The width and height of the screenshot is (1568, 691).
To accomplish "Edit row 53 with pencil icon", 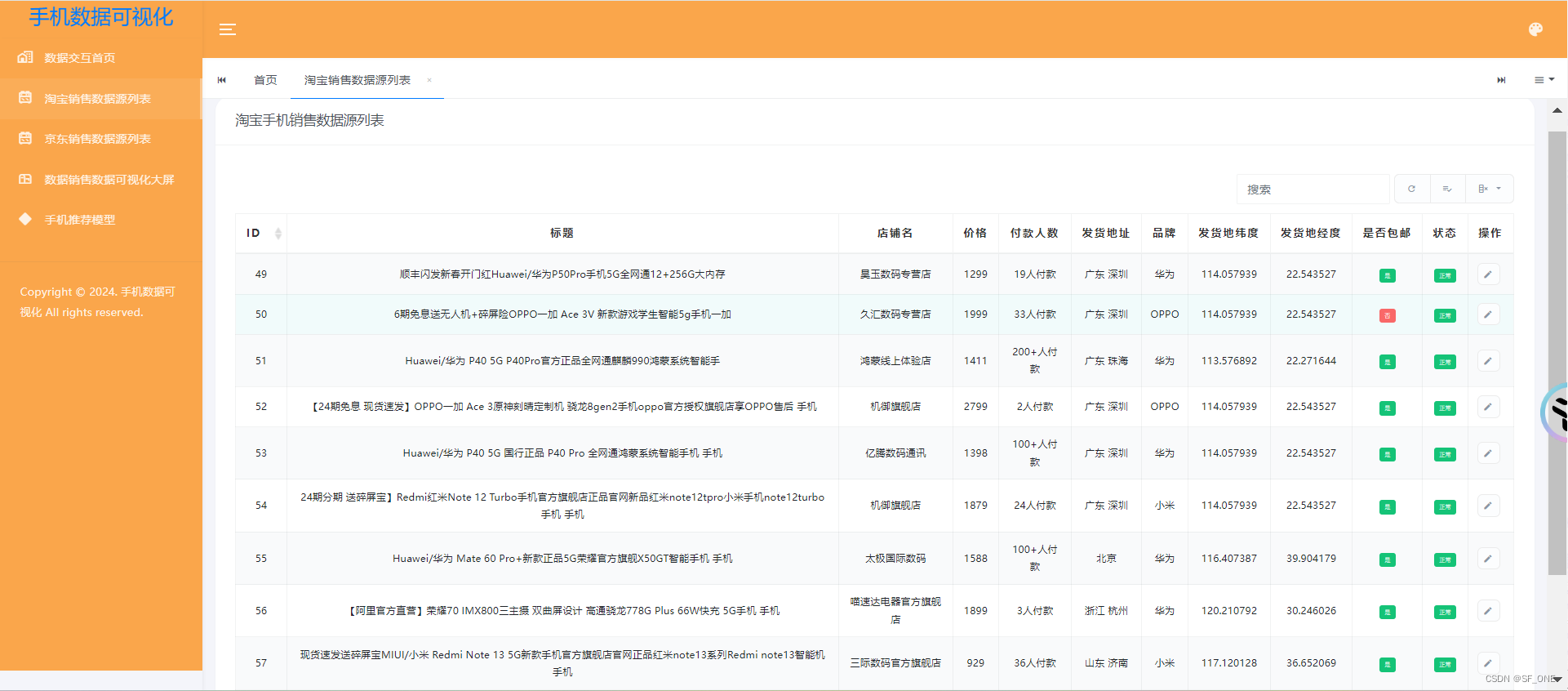I will coord(1488,453).
